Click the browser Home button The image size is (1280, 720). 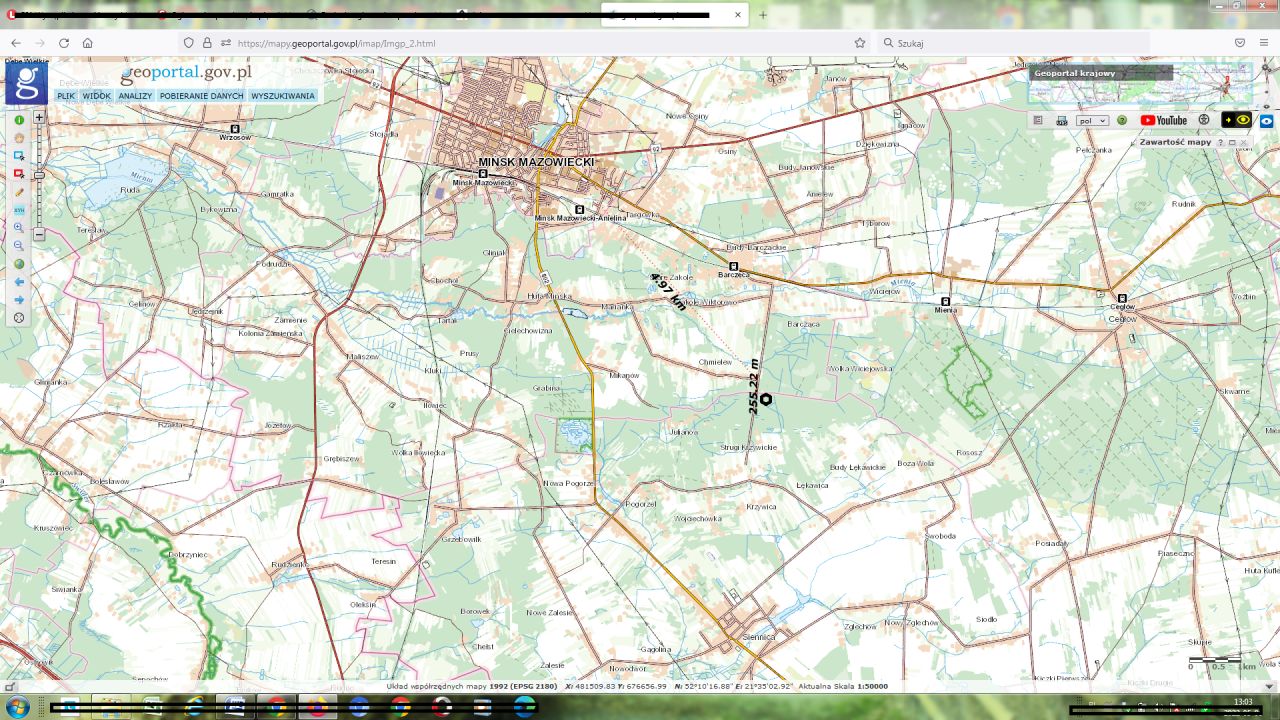(x=88, y=43)
